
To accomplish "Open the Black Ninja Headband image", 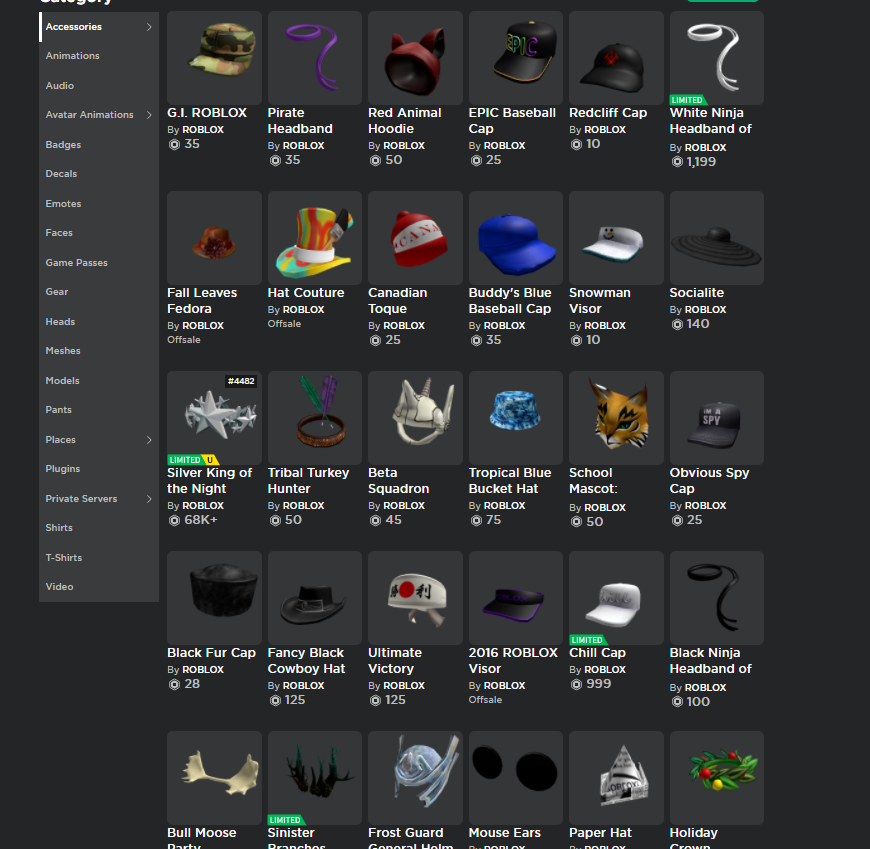I will [x=716, y=598].
